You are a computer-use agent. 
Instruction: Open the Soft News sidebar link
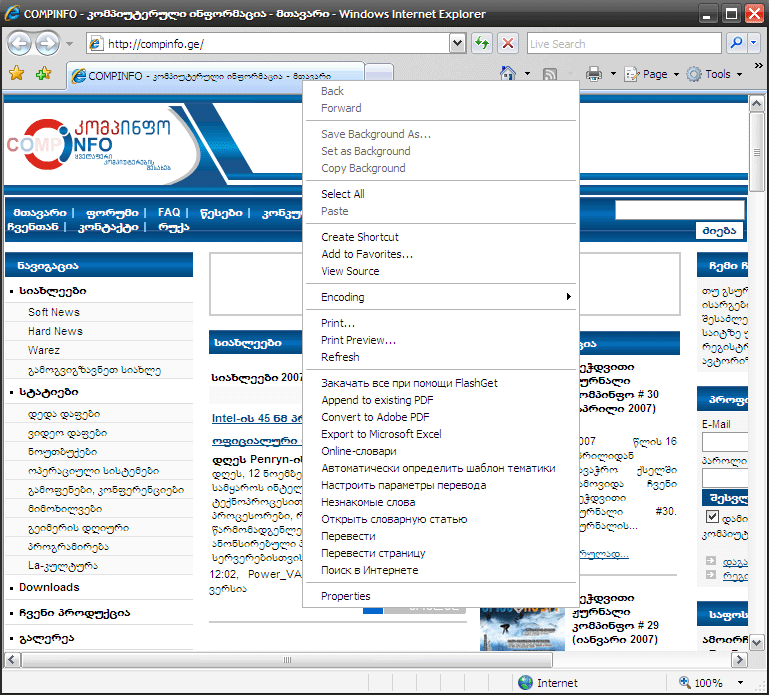coord(53,312)
